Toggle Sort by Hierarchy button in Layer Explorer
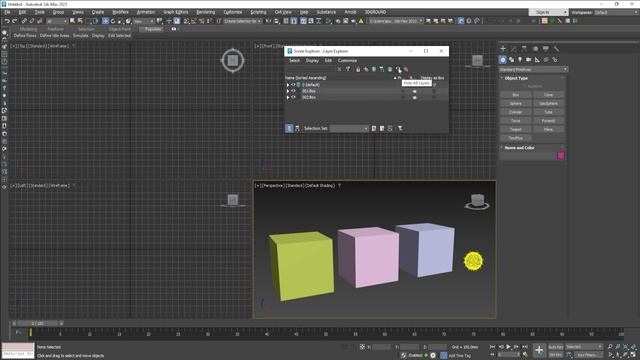The width and height of the screenshot is (640, 360). tap(297, 128)
